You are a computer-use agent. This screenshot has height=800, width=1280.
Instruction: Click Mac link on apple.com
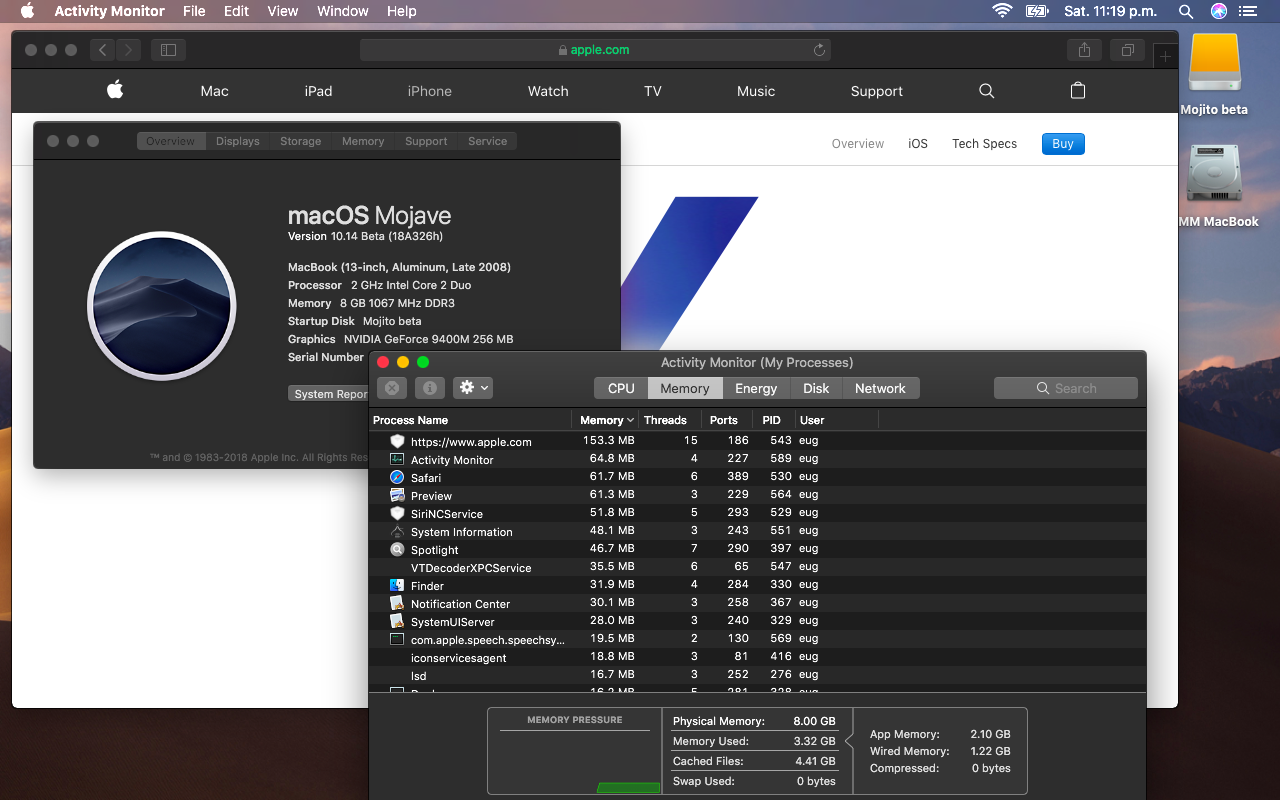click(215, 91)
